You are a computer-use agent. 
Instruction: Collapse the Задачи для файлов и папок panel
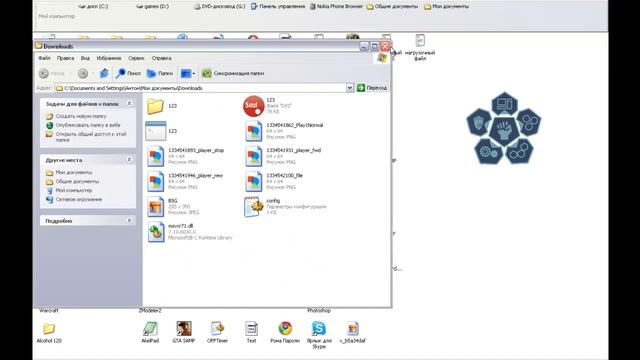(129, 104)
